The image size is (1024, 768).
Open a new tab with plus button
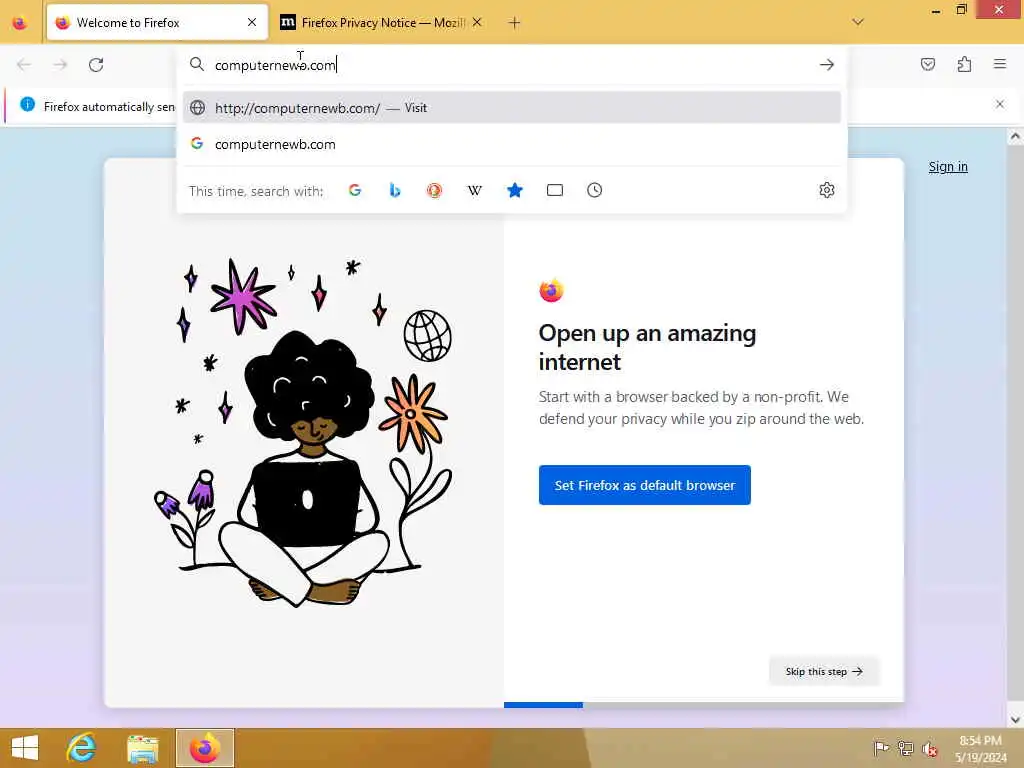coord(515,23)
